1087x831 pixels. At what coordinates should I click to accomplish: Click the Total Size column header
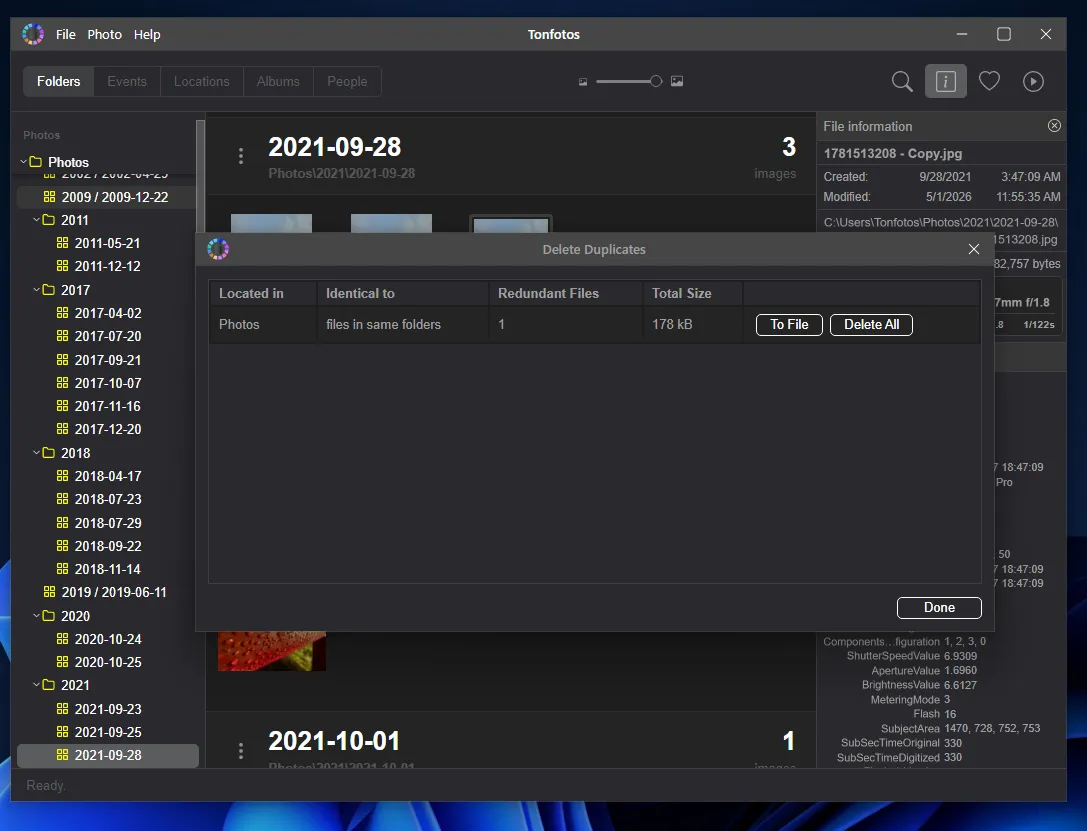pyautogui.click(x=693, y=293)
